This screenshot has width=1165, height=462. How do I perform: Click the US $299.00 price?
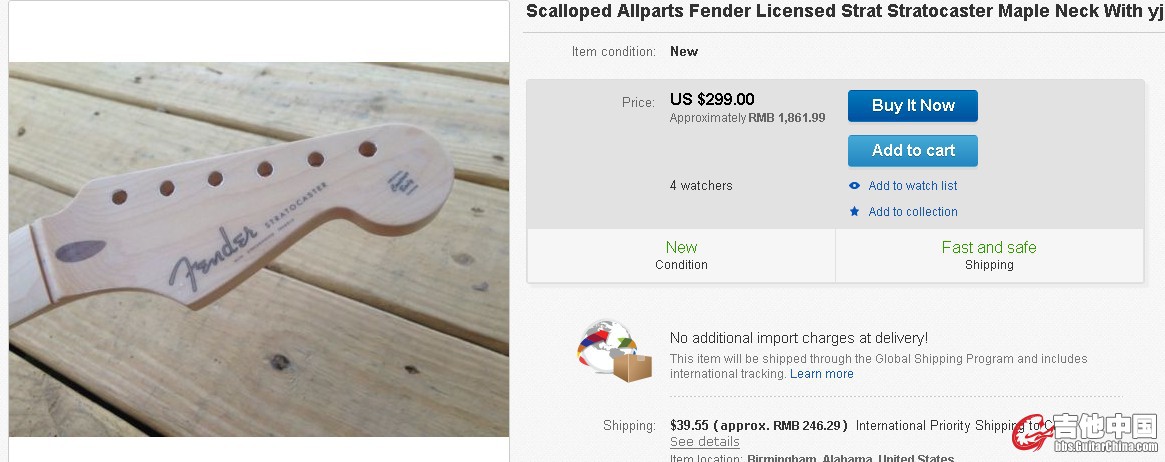click(x=711, y=100)
